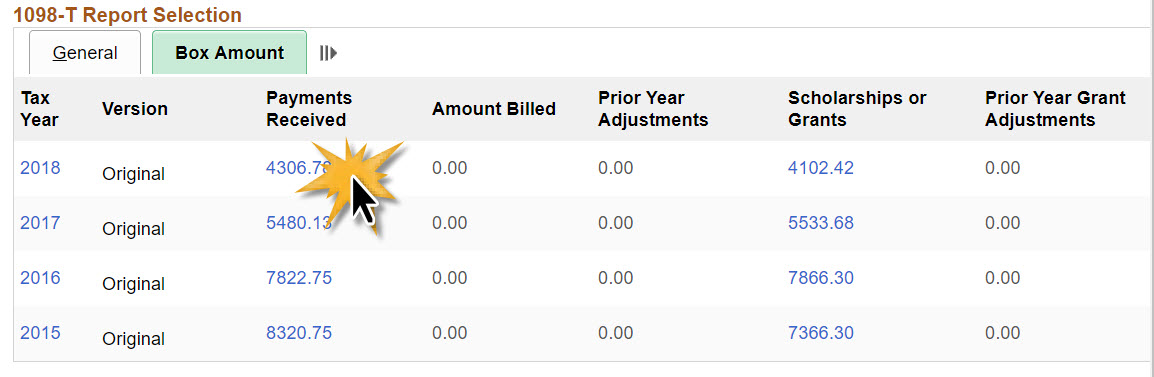The image size is (1154, 377).
Task: Switch to the General tab
Action: [85, 52]
